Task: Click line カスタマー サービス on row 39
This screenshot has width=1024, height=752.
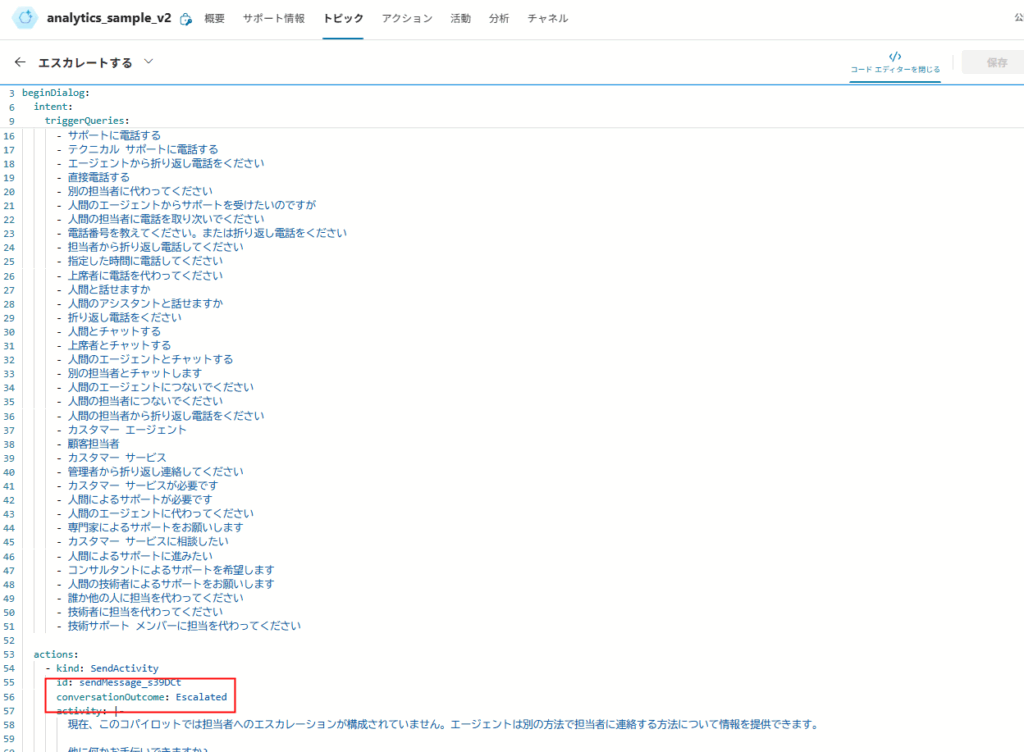Action: point(117,458)
